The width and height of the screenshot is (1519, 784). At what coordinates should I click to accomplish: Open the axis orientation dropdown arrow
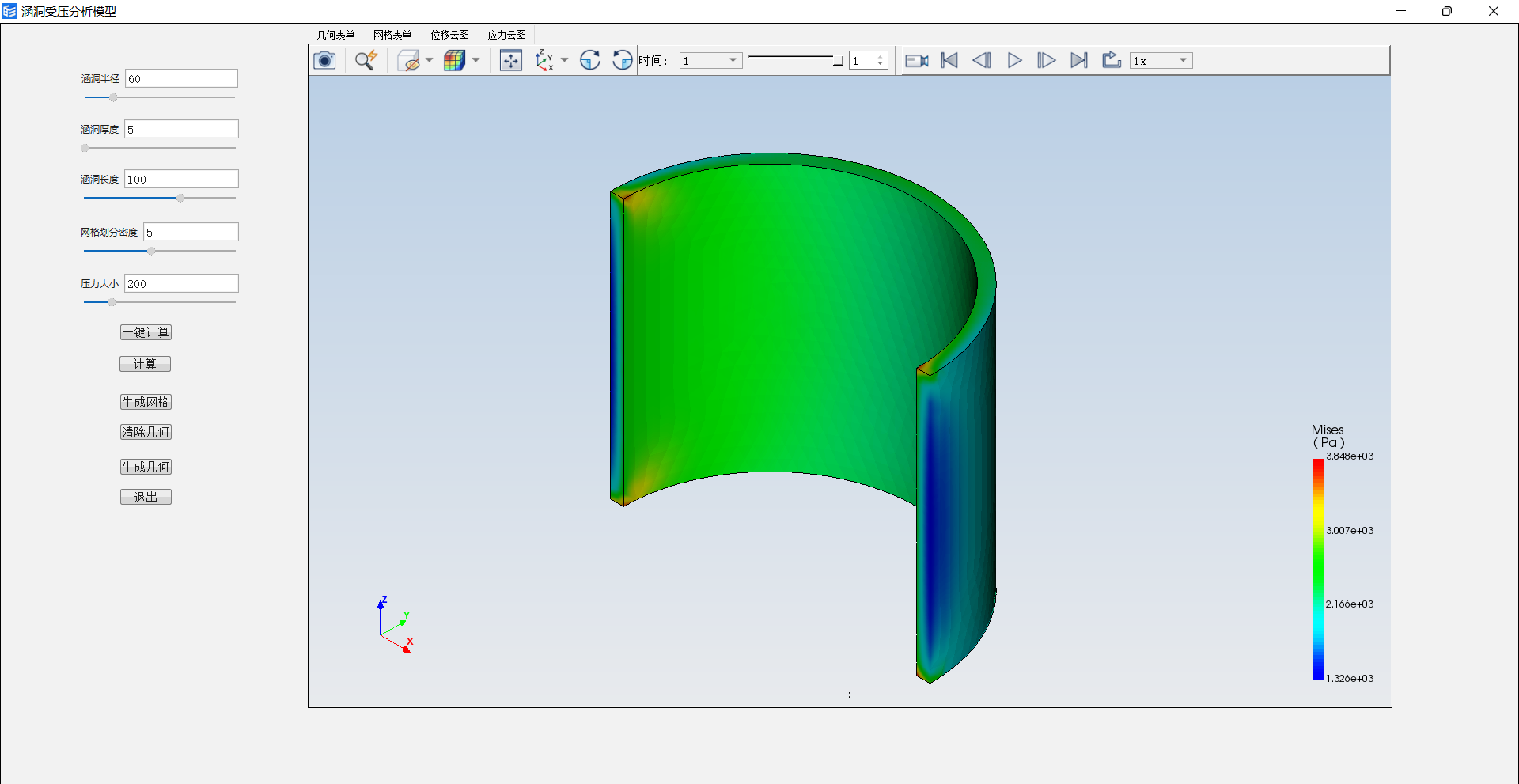coord(565,60)
